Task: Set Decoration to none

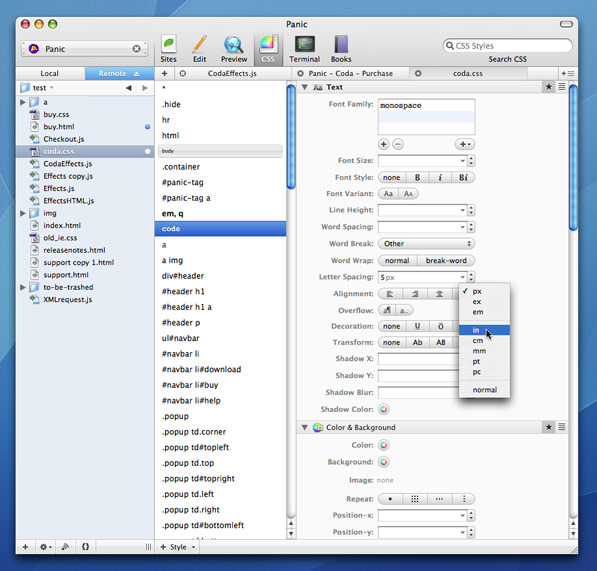Action: (x=391, y=326)
